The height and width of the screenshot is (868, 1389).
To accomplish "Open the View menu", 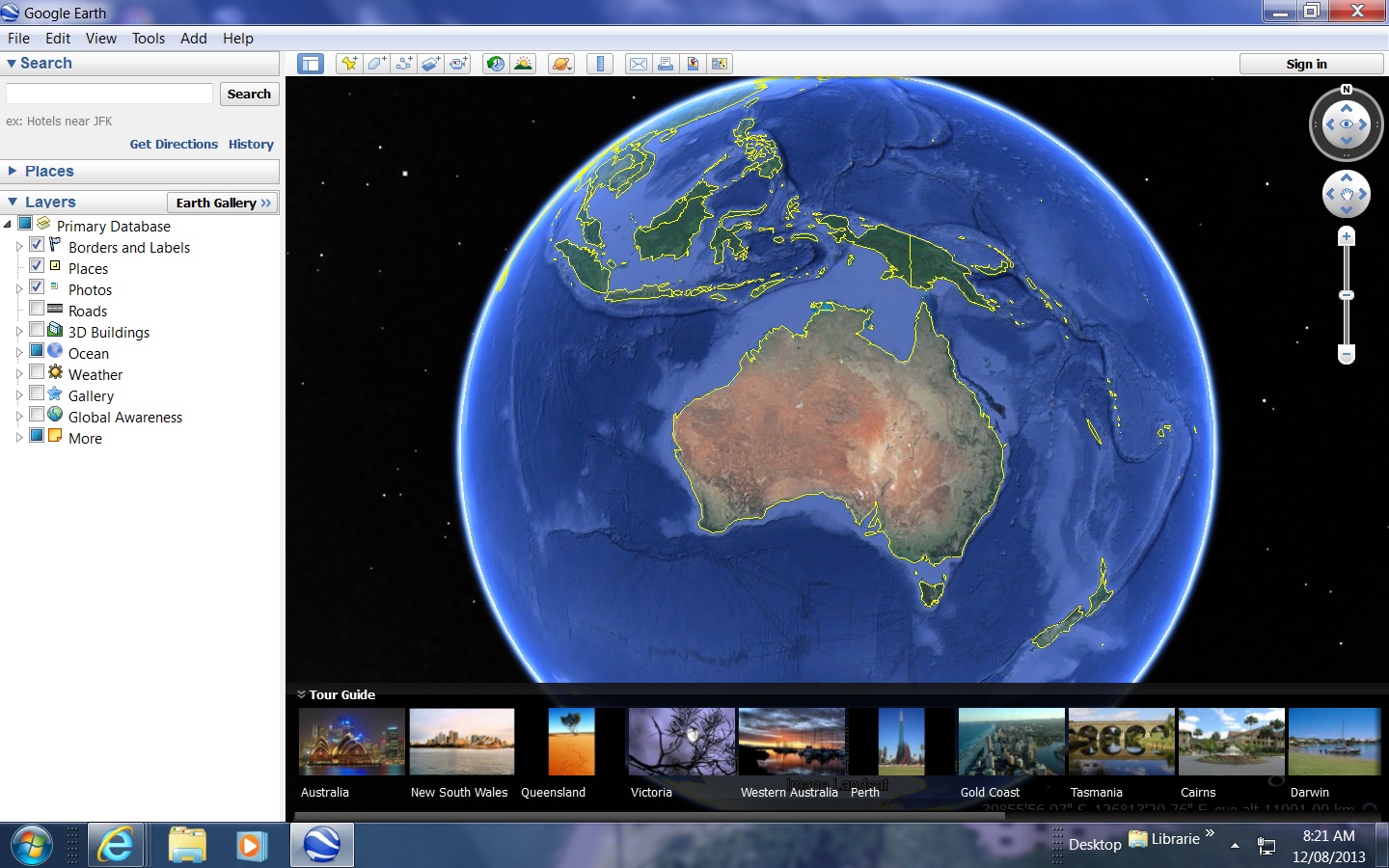I will [x=100, y=39].
